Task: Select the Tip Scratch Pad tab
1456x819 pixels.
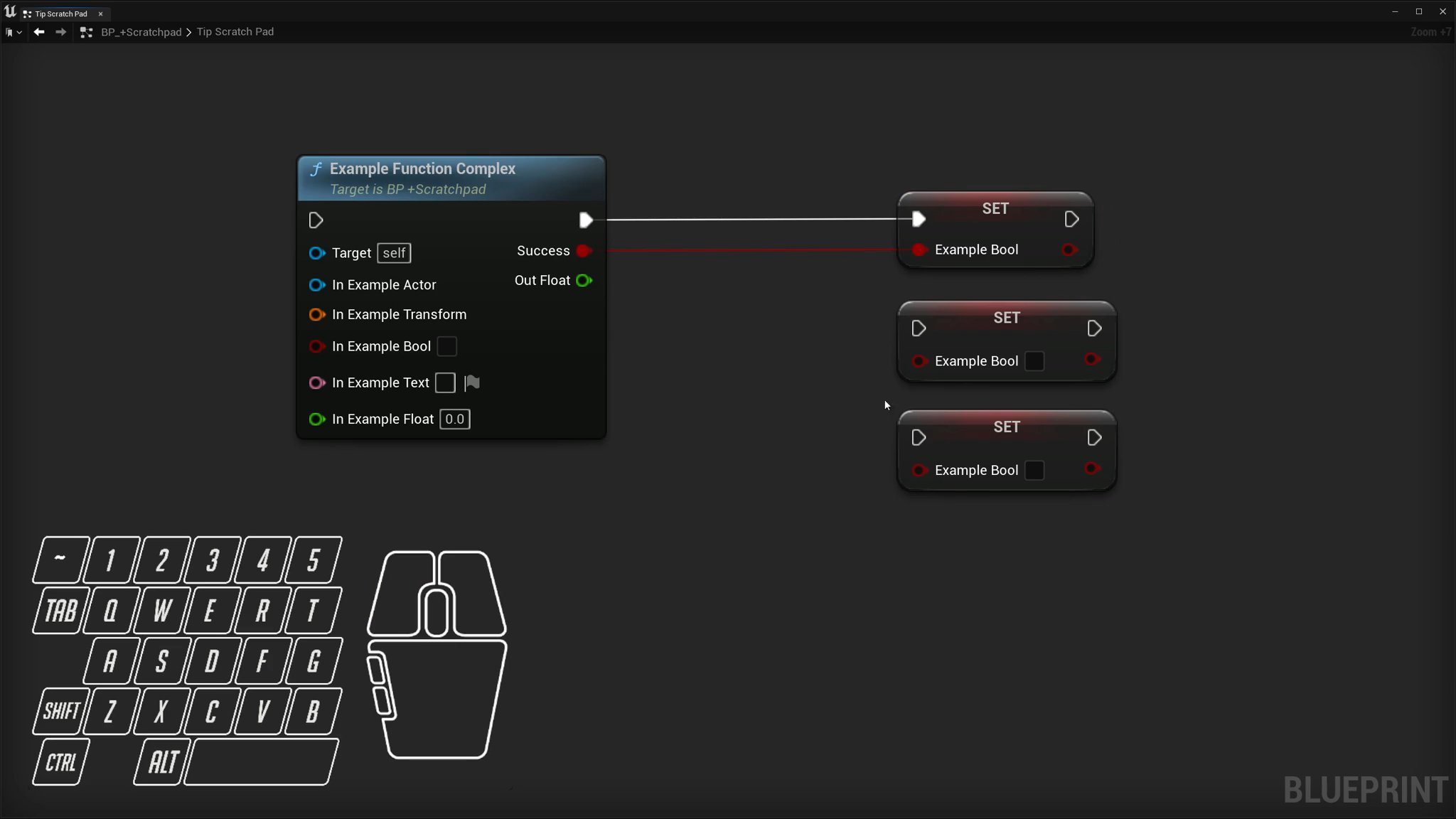Action: point(60,14)
